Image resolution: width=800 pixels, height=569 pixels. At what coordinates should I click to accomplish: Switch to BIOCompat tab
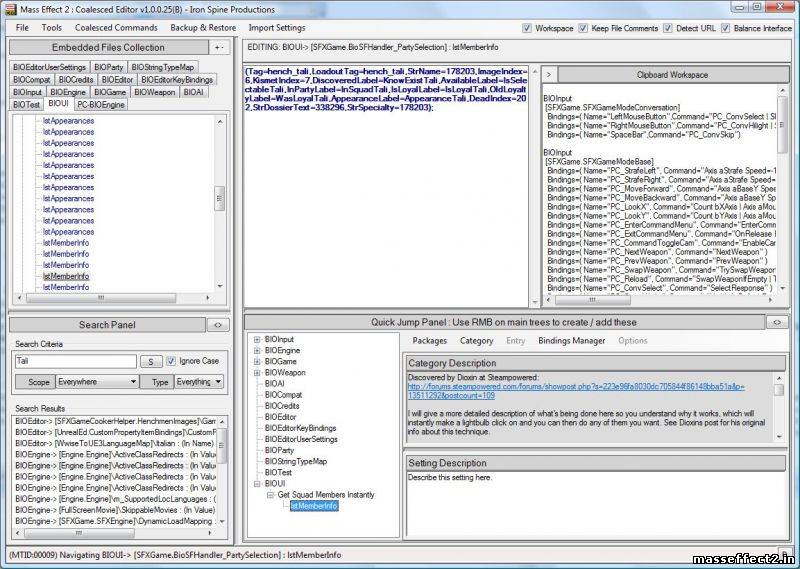32,80
